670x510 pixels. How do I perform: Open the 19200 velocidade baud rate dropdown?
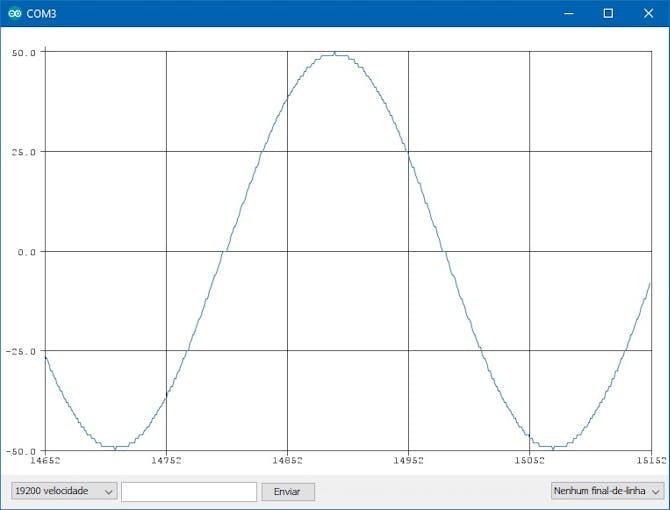click(x=63, y=491)
